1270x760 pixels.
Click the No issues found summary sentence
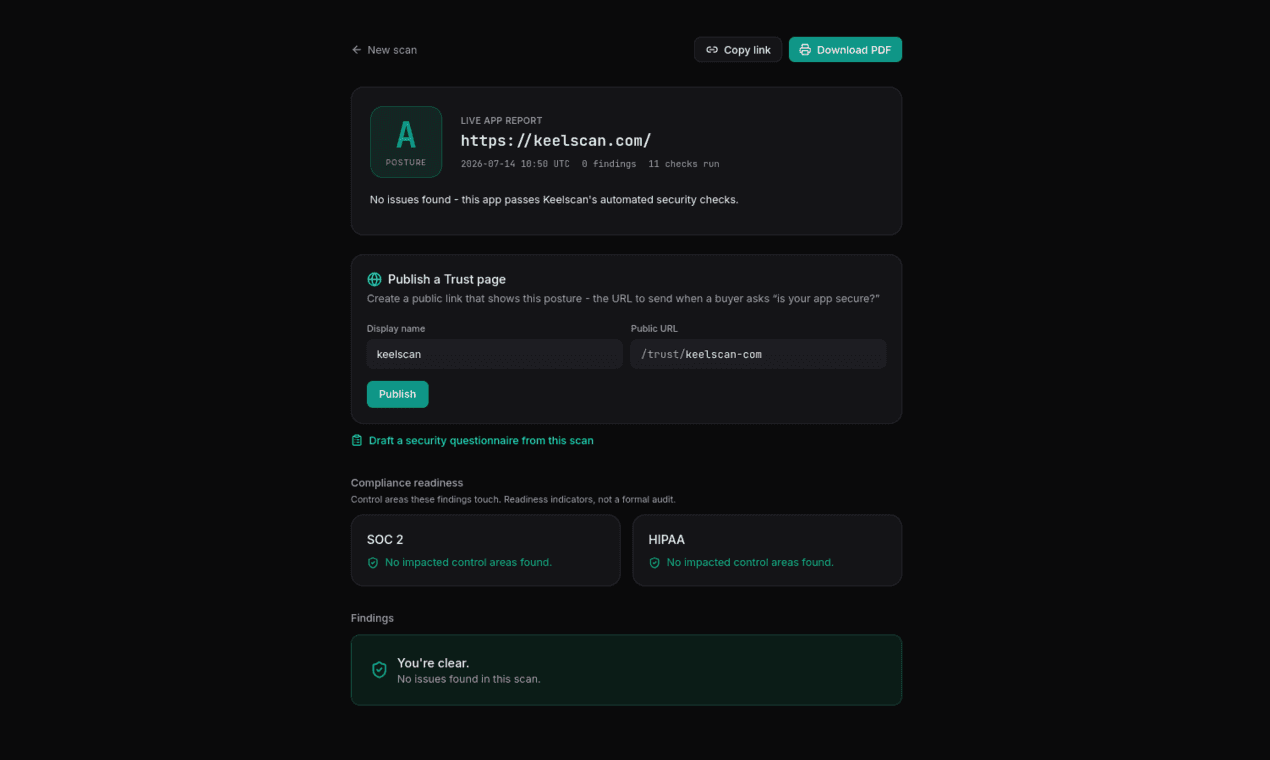554,200
